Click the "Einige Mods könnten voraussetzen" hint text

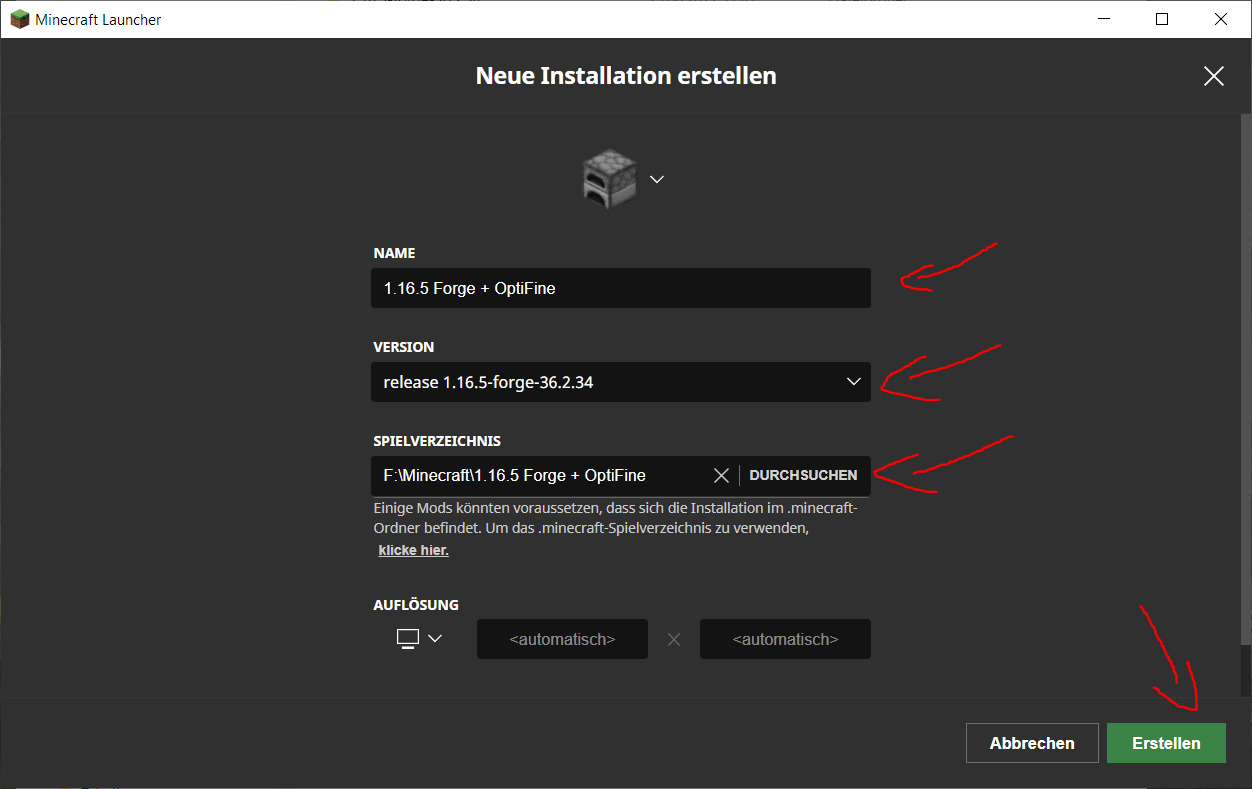point(615,518)
